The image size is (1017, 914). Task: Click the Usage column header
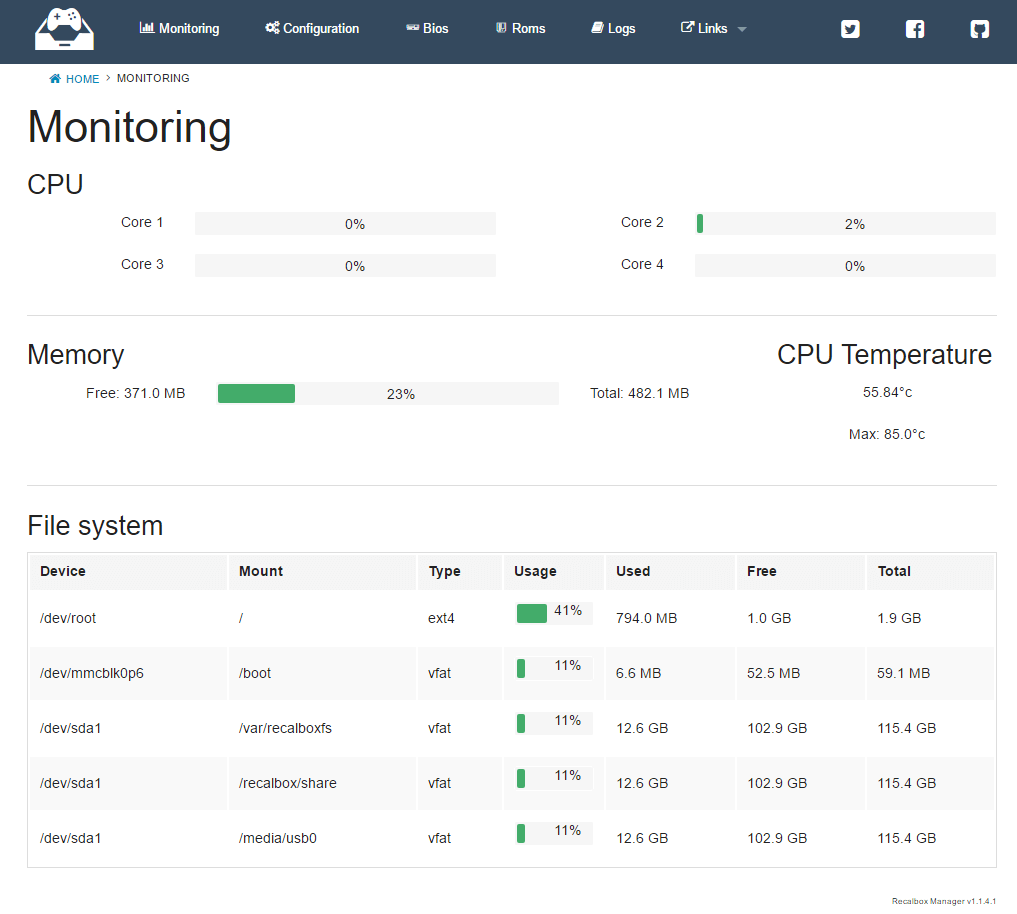click(x=535, y=571)
